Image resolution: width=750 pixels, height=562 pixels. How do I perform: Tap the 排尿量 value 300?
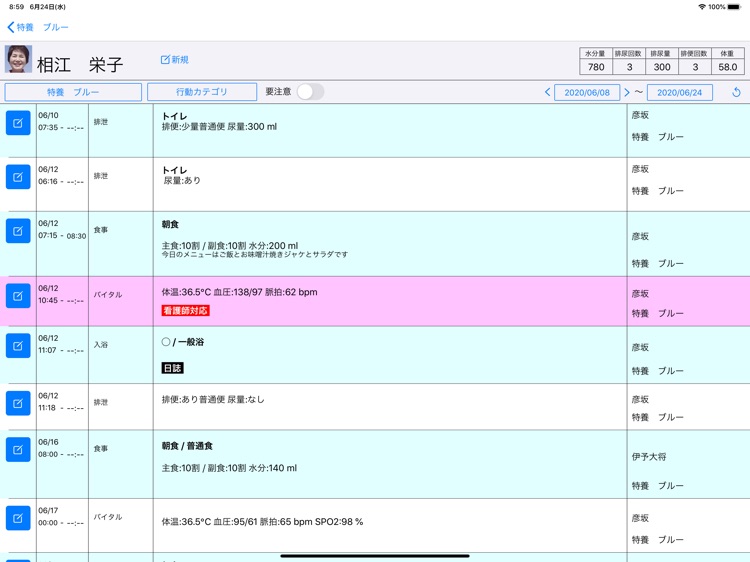(662, 67)
